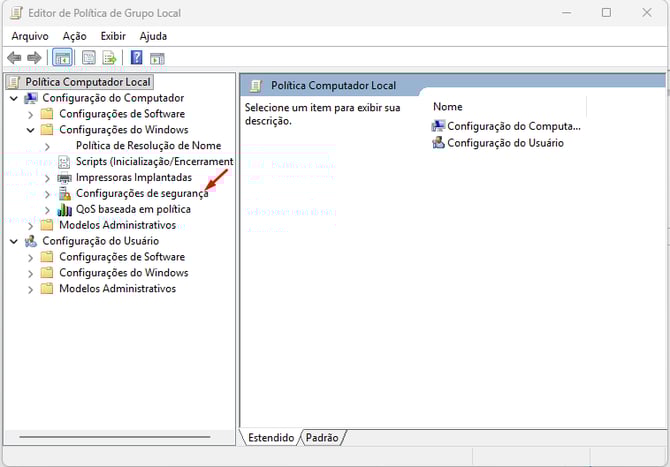The image size is (670, 467).
Task: Expand Impressoras Implantadas tree arrow
Action: click(x=47, y=177)
